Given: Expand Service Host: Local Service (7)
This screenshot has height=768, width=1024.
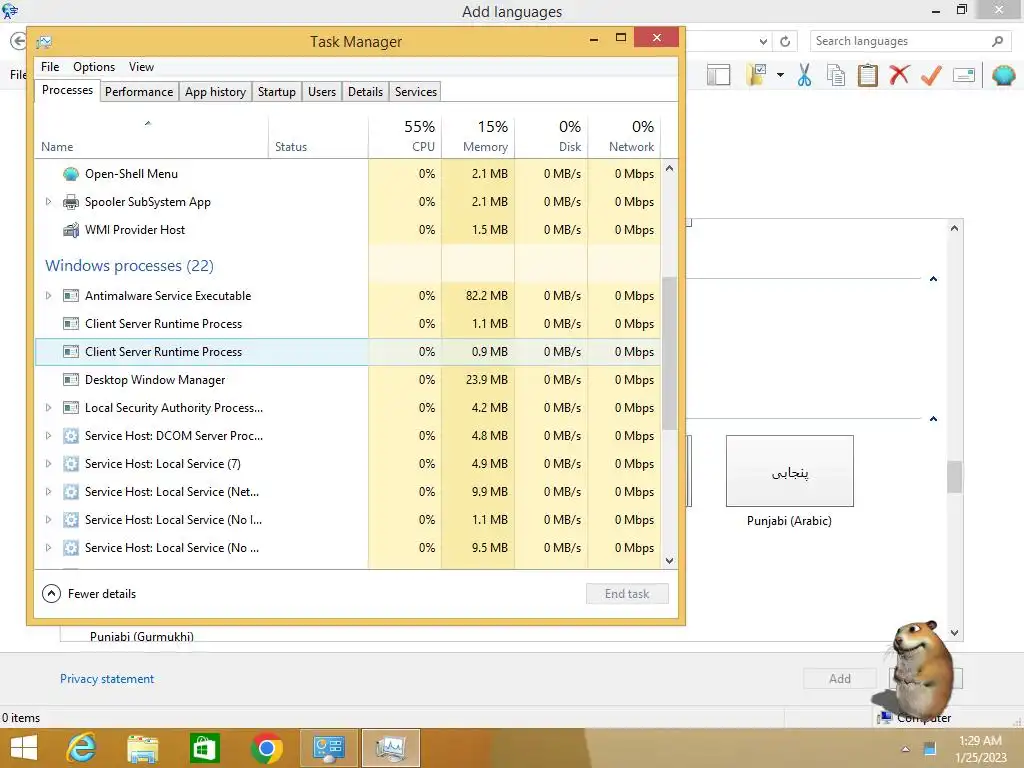Looking at the screenshot, I should (x=48, y=464).
